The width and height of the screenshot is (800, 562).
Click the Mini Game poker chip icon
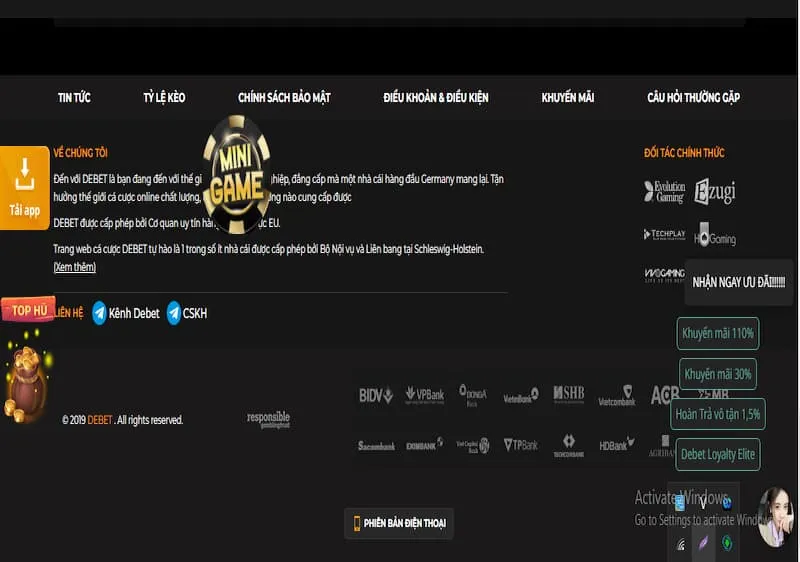point(236,172)
